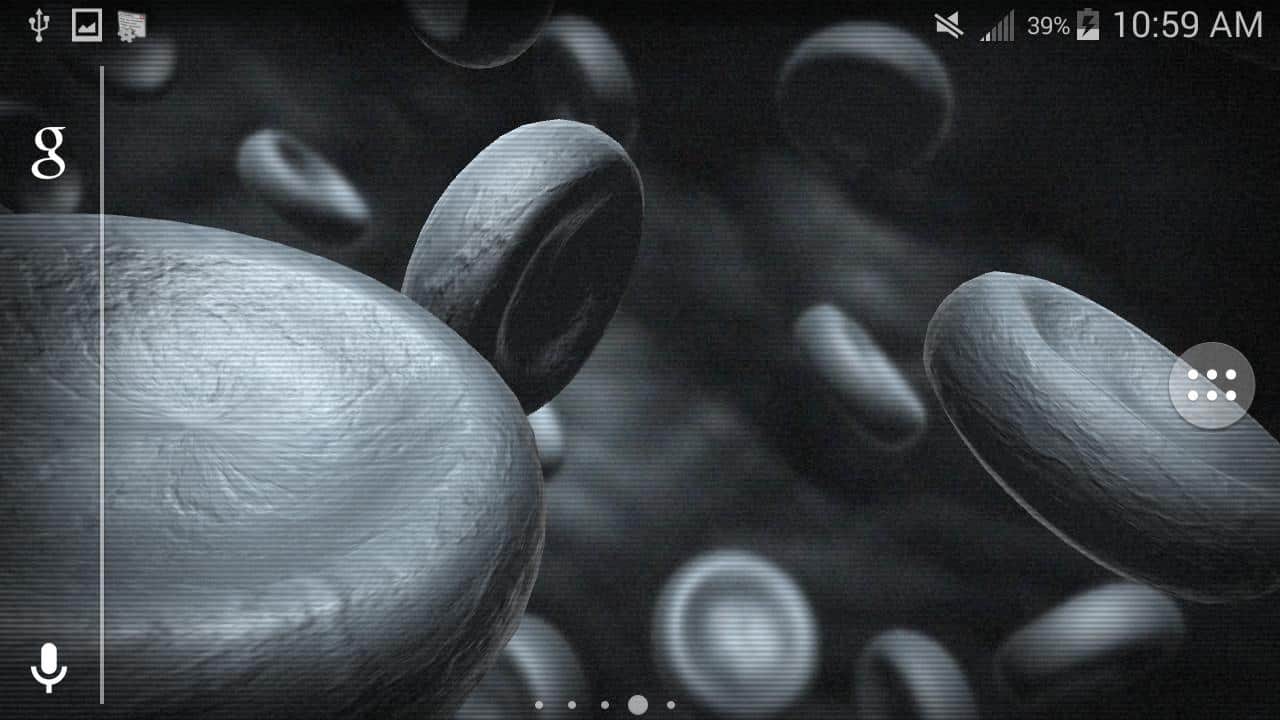Tap the gear document notification icon
The width and height of the screenshot is (1280, 720).
tap(132, 26)
